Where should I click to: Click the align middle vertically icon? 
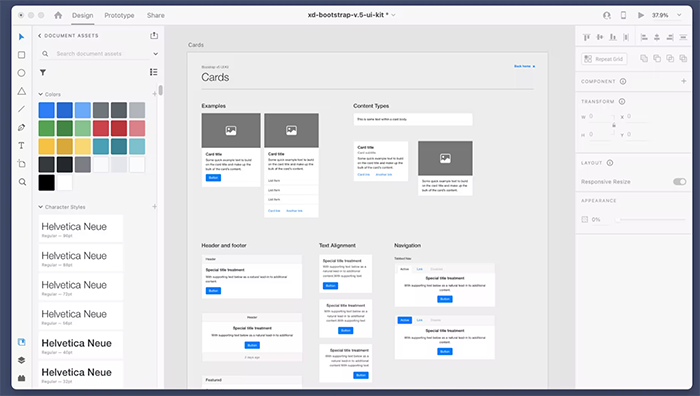pyautogui.click(x=600, y=38)
